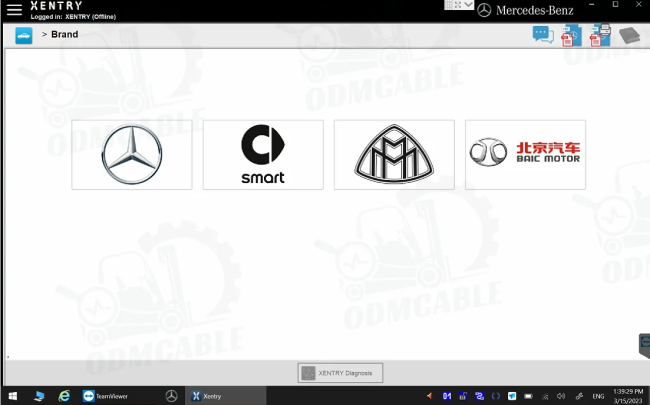Click the PDF export document icon
This screenshot has width=650, height=405.
click(571, 36)
